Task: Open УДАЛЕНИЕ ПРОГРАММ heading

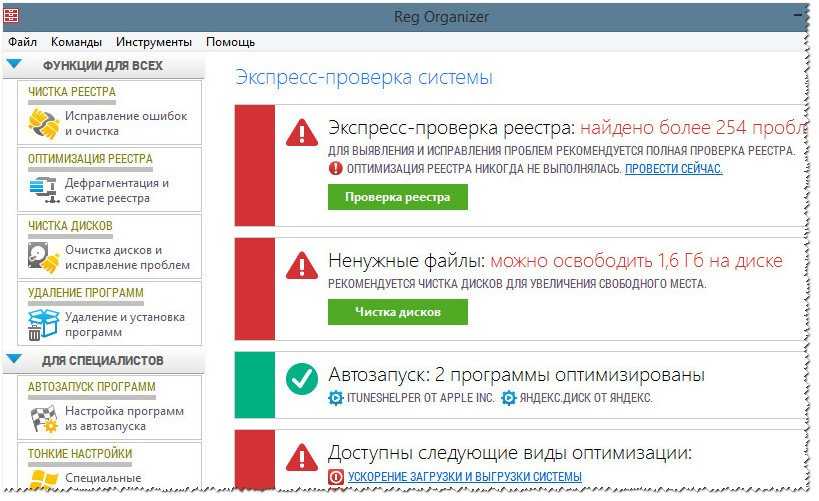Action: pos(86,293)
